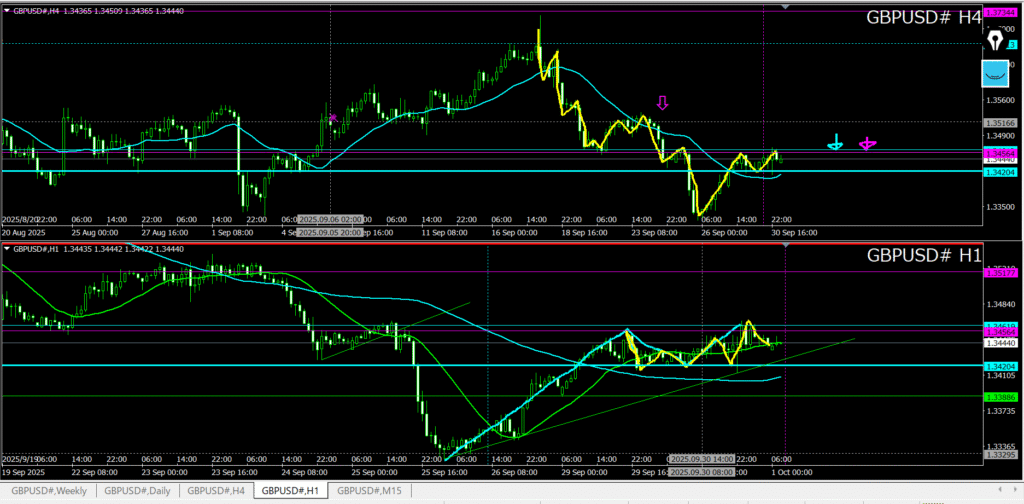Click the tab scroll arrow at bottom right

tap(1015, 491)
